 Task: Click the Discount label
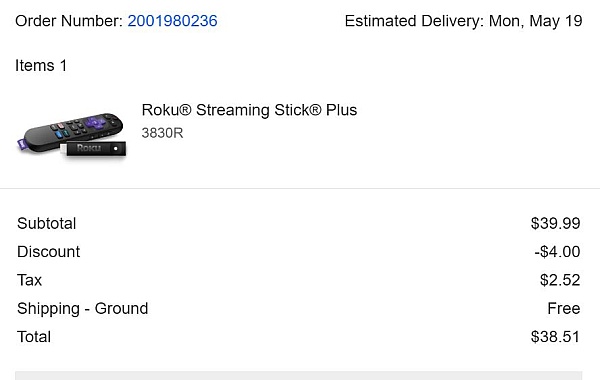49,252
